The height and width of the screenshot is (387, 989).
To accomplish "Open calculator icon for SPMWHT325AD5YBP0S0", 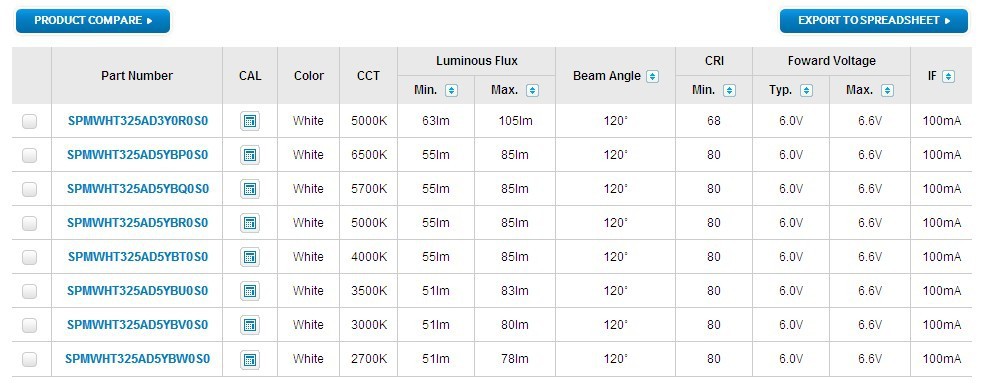I will pyautogui.click(x=250, y=155).
